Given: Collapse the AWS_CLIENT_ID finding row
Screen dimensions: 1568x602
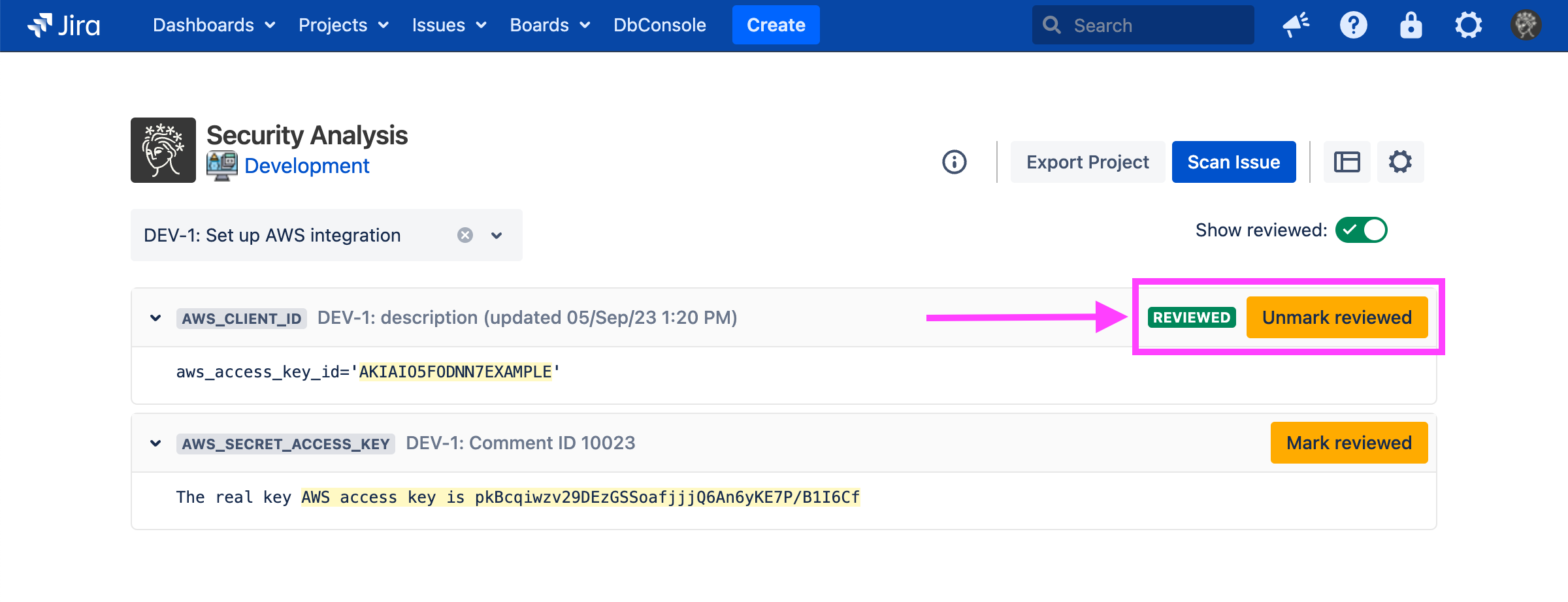Looking at the screenshot, I should point(155,318).
